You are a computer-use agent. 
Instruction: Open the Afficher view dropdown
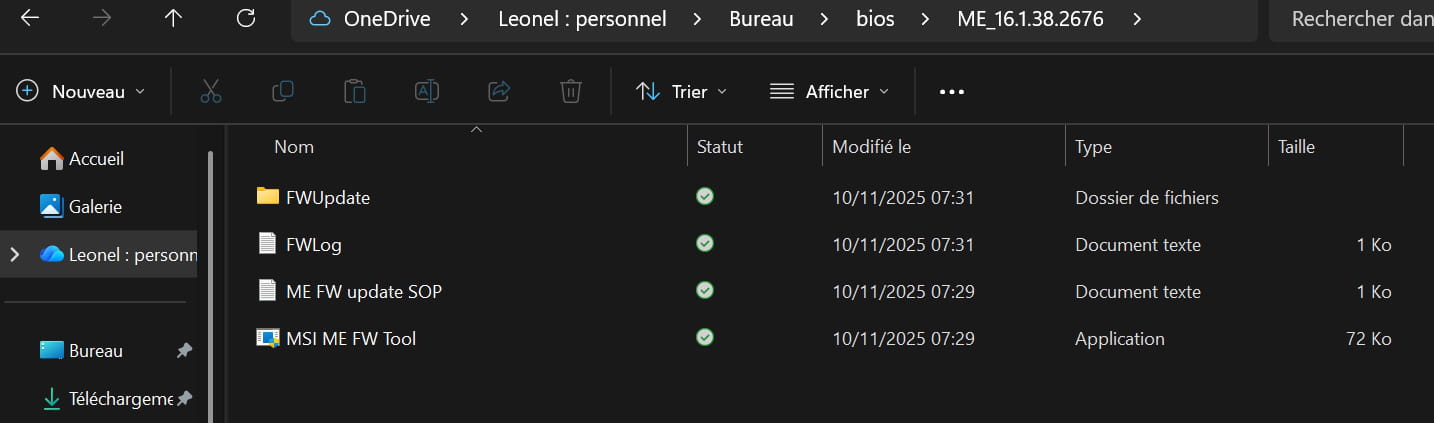point(829,92)
